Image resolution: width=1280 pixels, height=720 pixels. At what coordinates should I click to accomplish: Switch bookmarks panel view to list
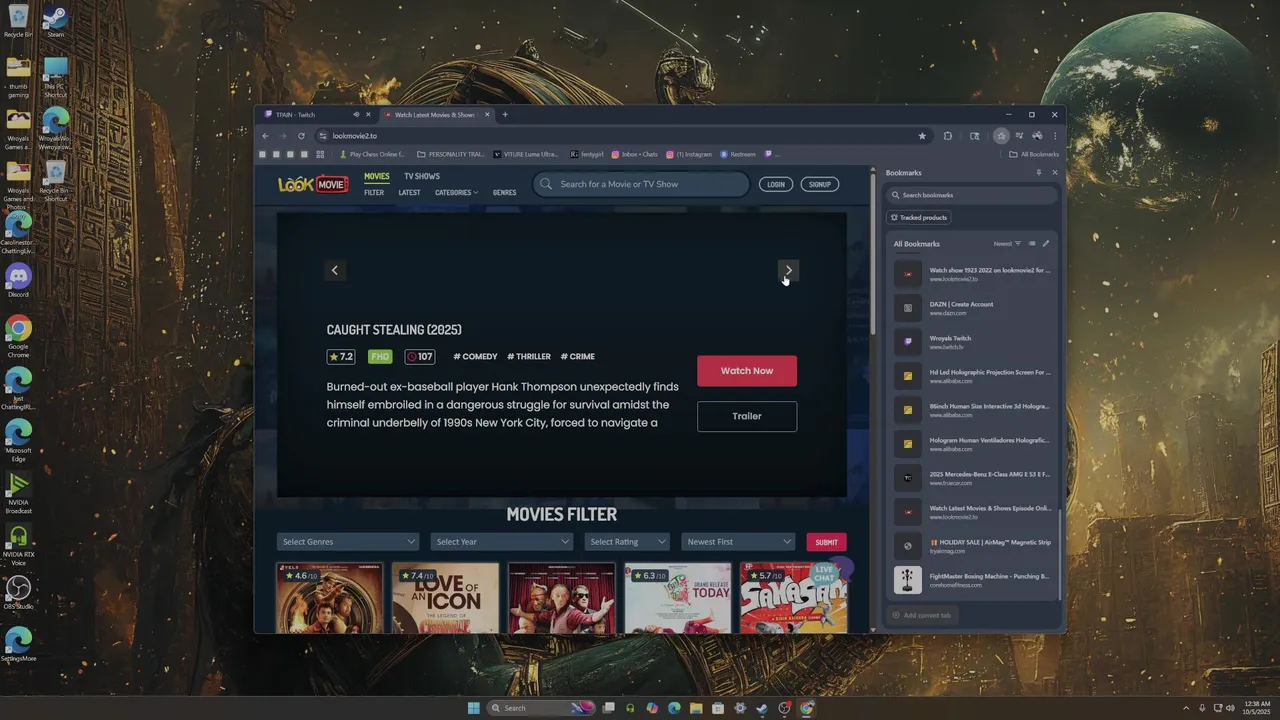pos(1032,244)
